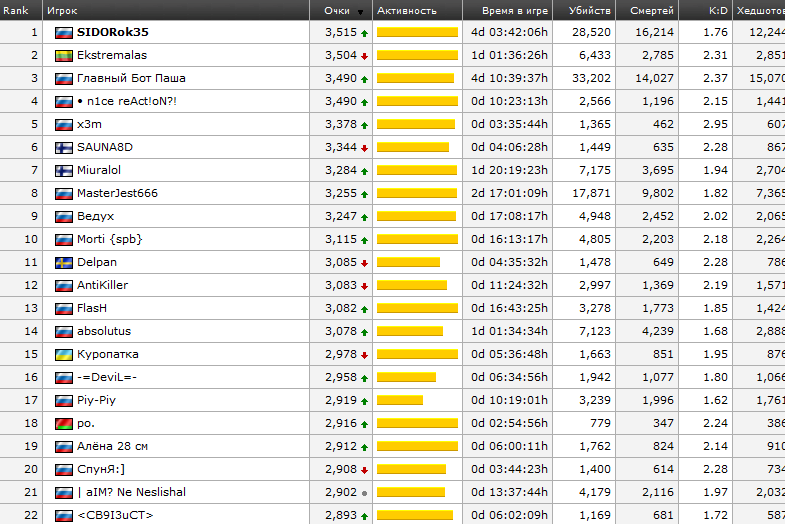Open the Morti {spb} player profile
The height and width of the screenshot is (524, 785).
[109, 239]
